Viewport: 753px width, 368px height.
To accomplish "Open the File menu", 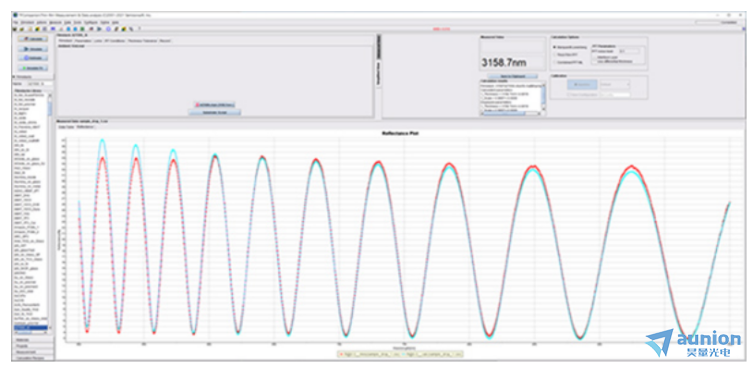I will click(x=15, y=23).
